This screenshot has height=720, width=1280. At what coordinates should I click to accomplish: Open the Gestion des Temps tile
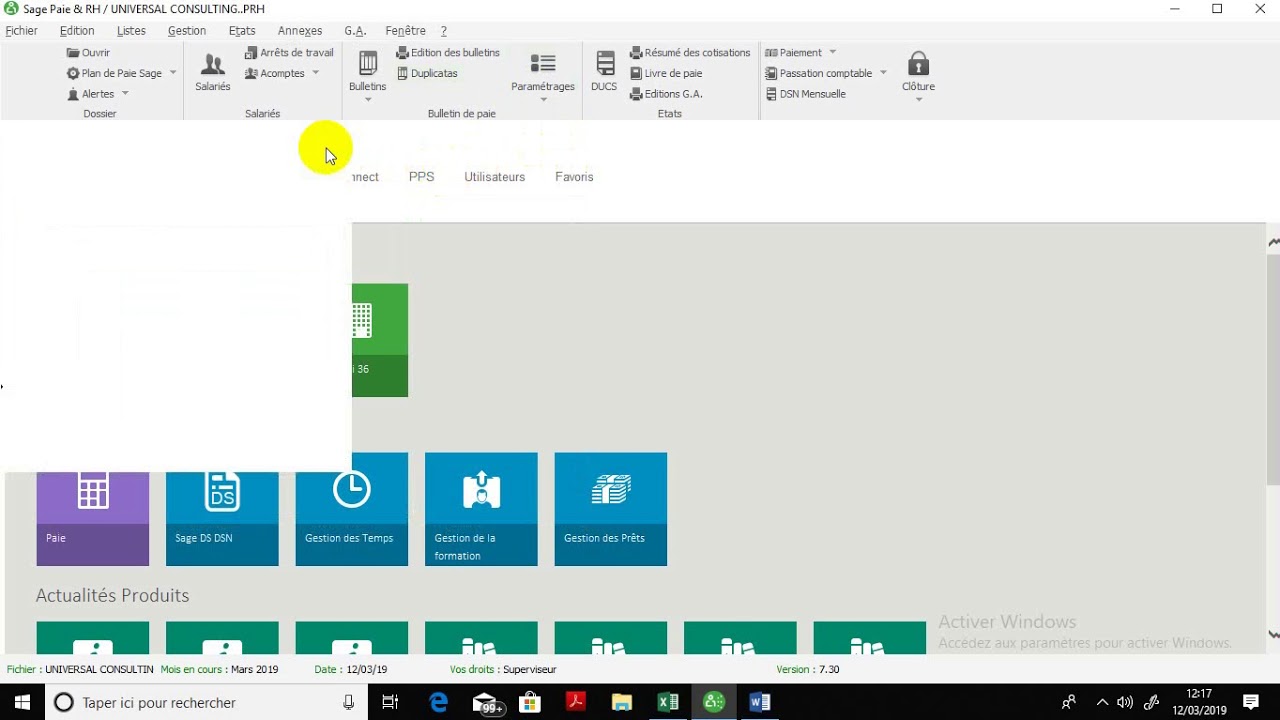pyautogui.click(x=352, y=509)
